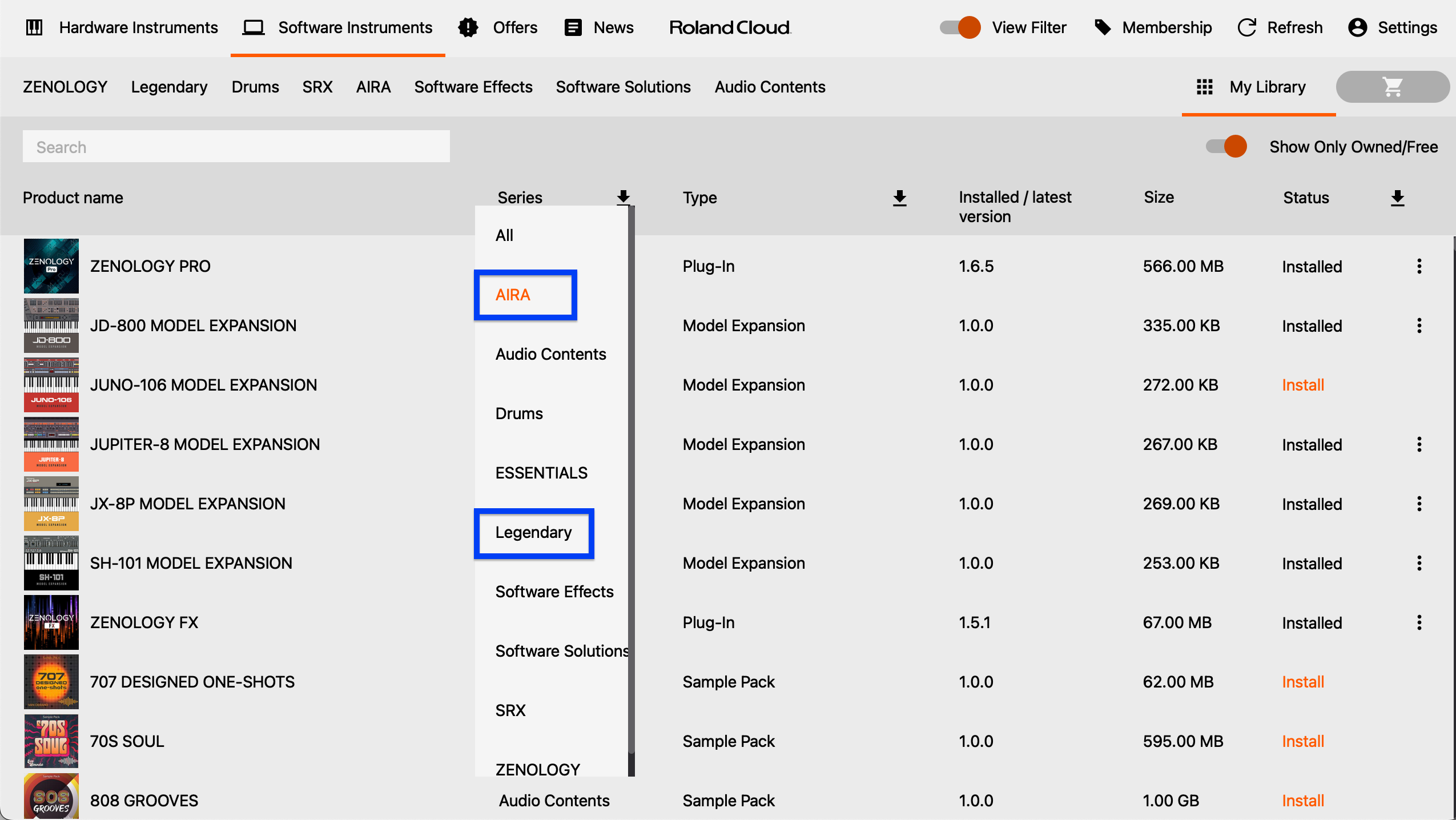This screenshot has width=1456, height=820.
Task: Open the Status filter dropdown arrow
Action: click(x=1398, y=198)
